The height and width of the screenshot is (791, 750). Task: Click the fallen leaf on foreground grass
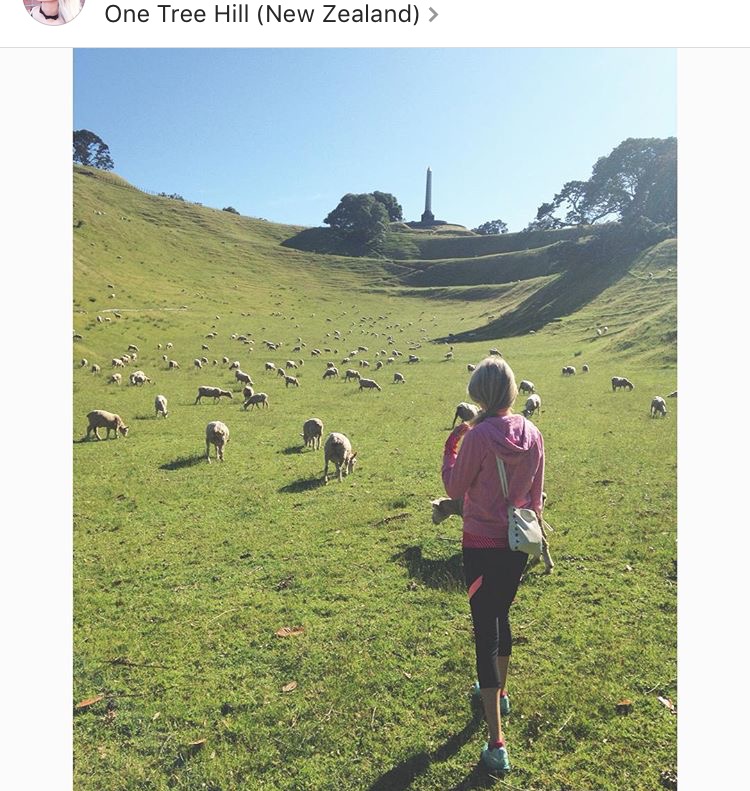coord(290,632)
